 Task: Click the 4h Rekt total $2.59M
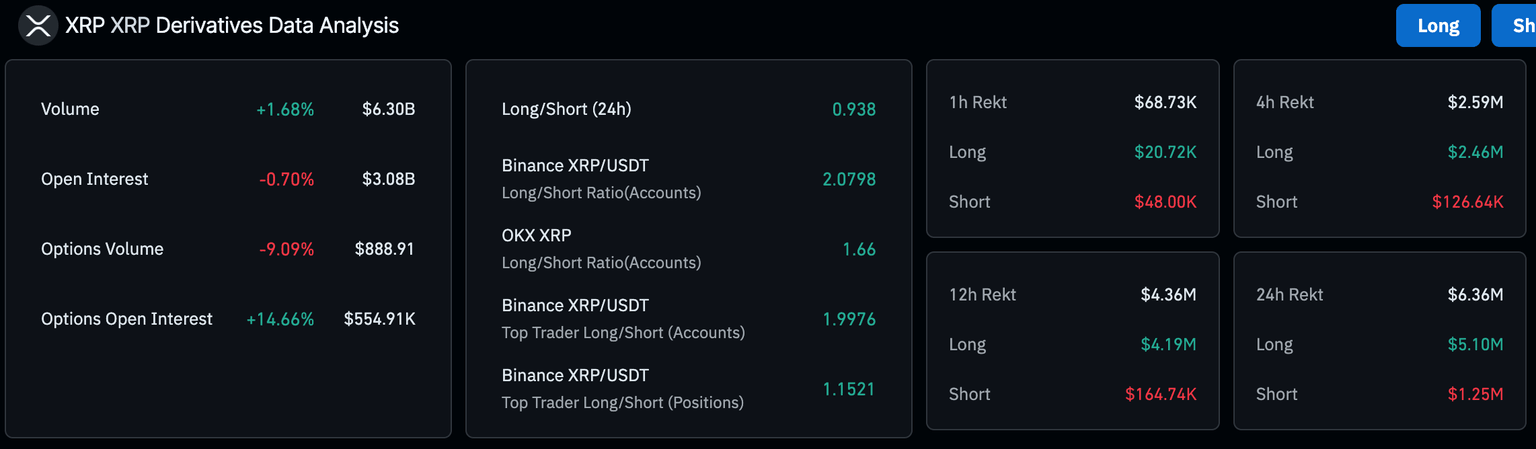(x=1475, y=102)
